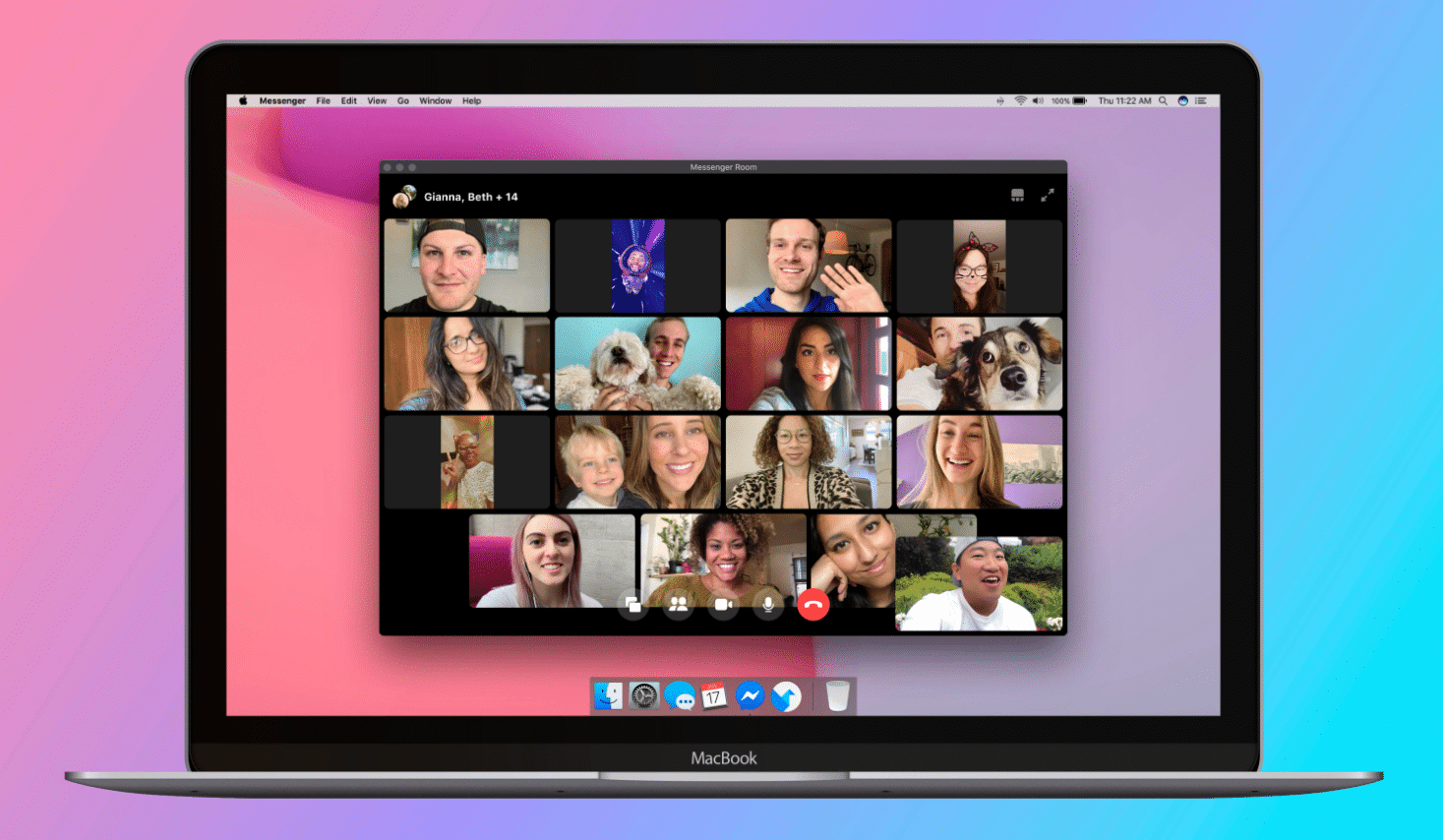
Task: Select tile of man waving hand
Action: (x=809, y=266)
